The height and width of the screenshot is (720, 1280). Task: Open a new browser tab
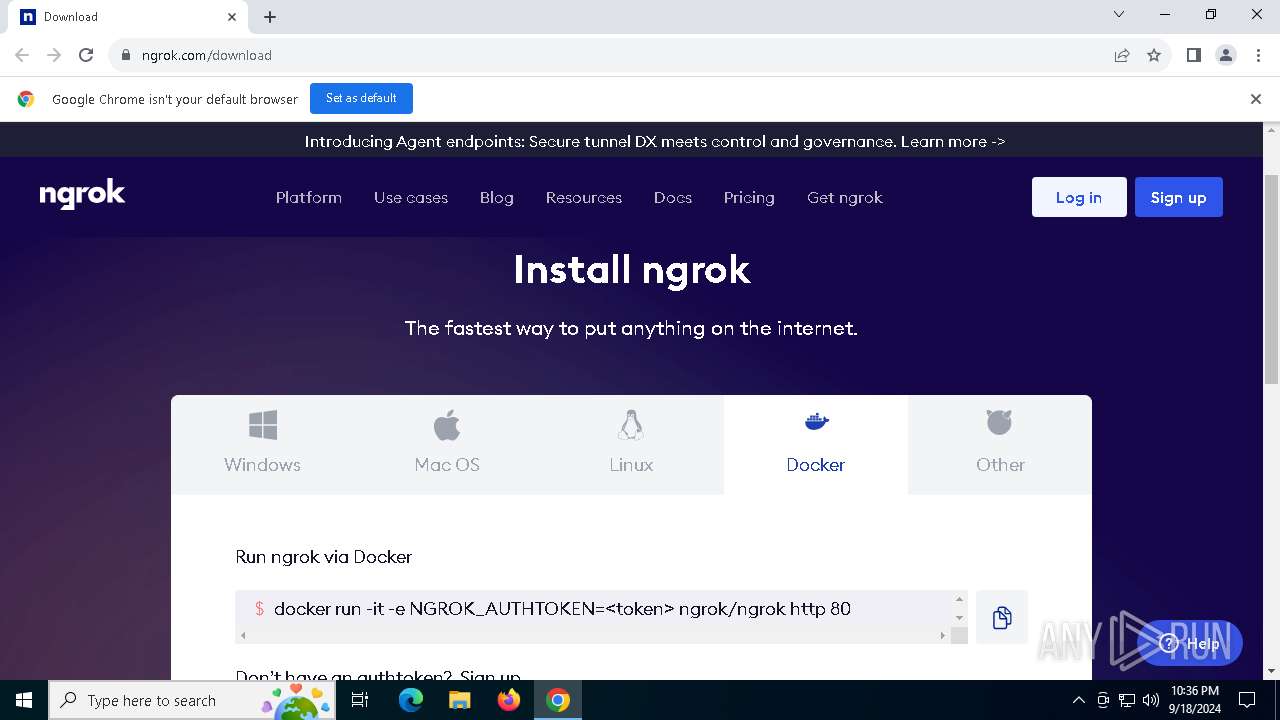click(270, 17)
